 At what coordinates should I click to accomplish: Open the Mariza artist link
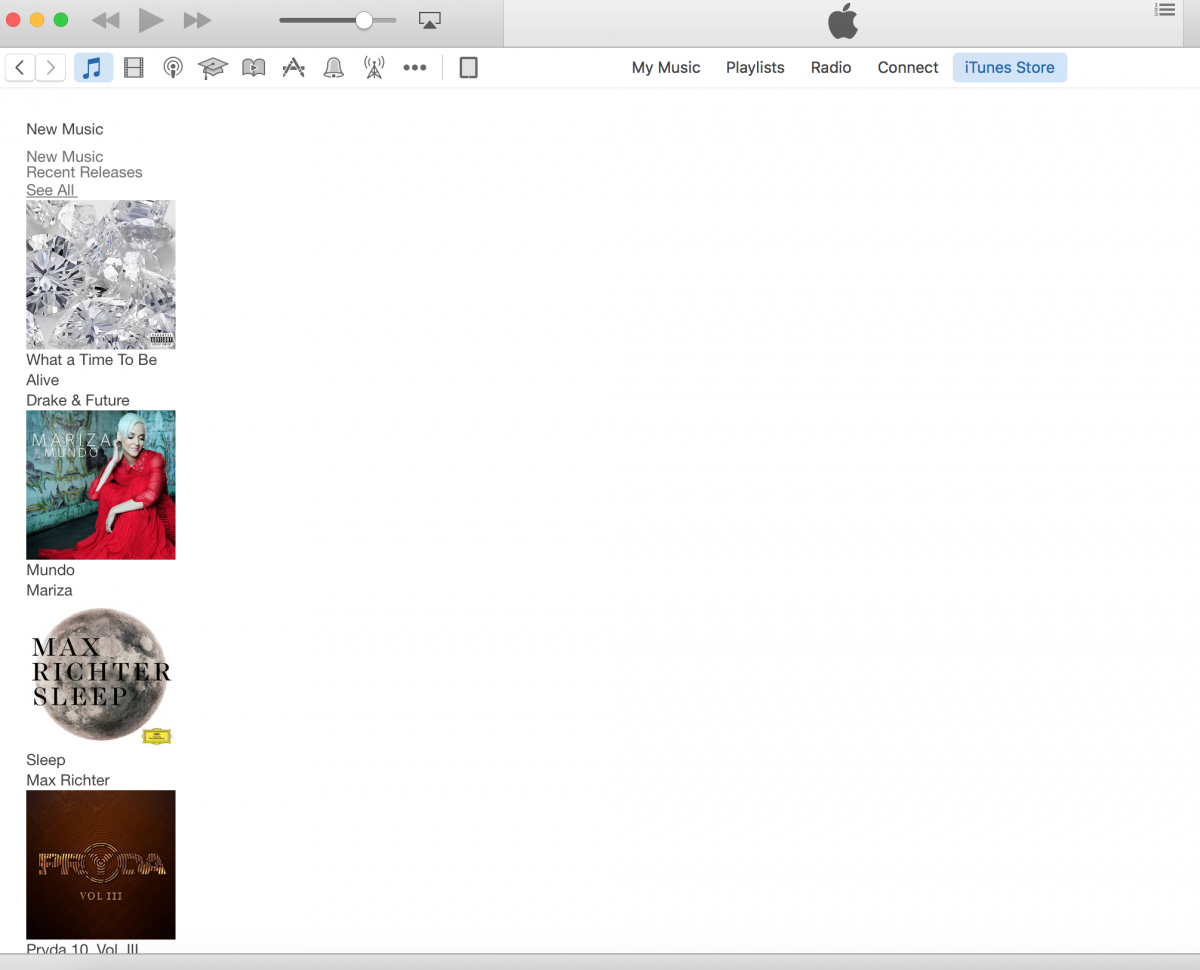click(49, 590)
